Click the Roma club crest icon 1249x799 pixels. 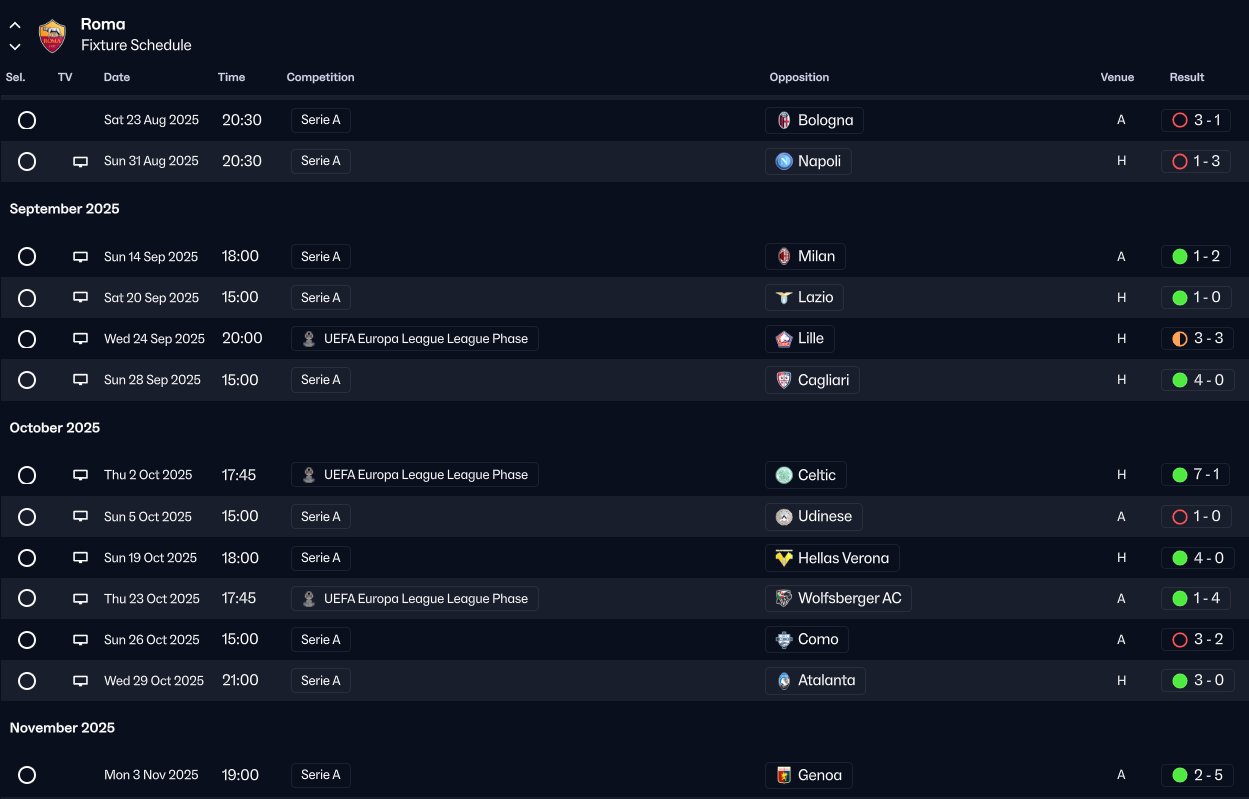[x=52, y=36]
